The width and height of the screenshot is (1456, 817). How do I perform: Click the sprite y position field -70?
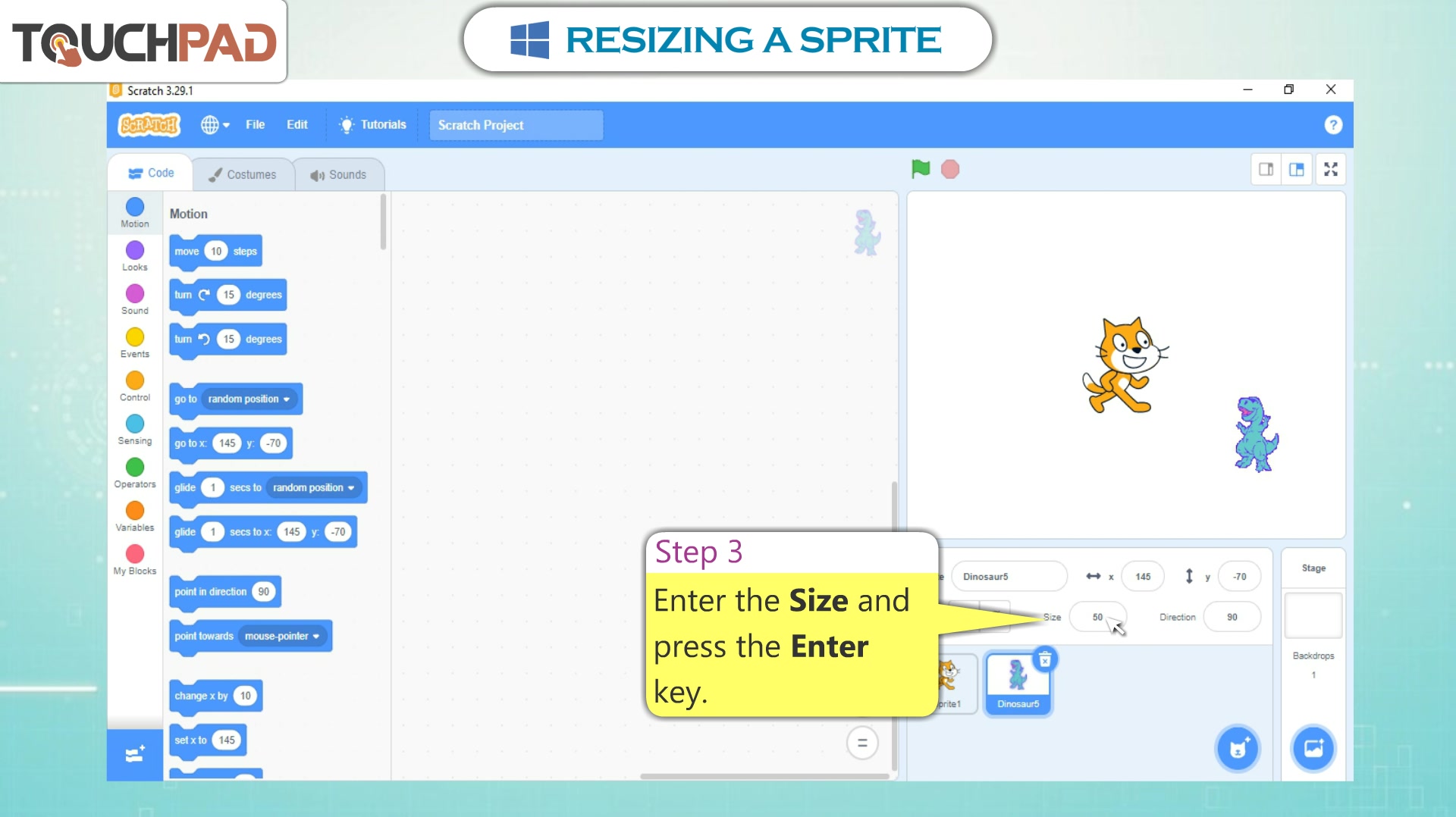pos(1239,577)
